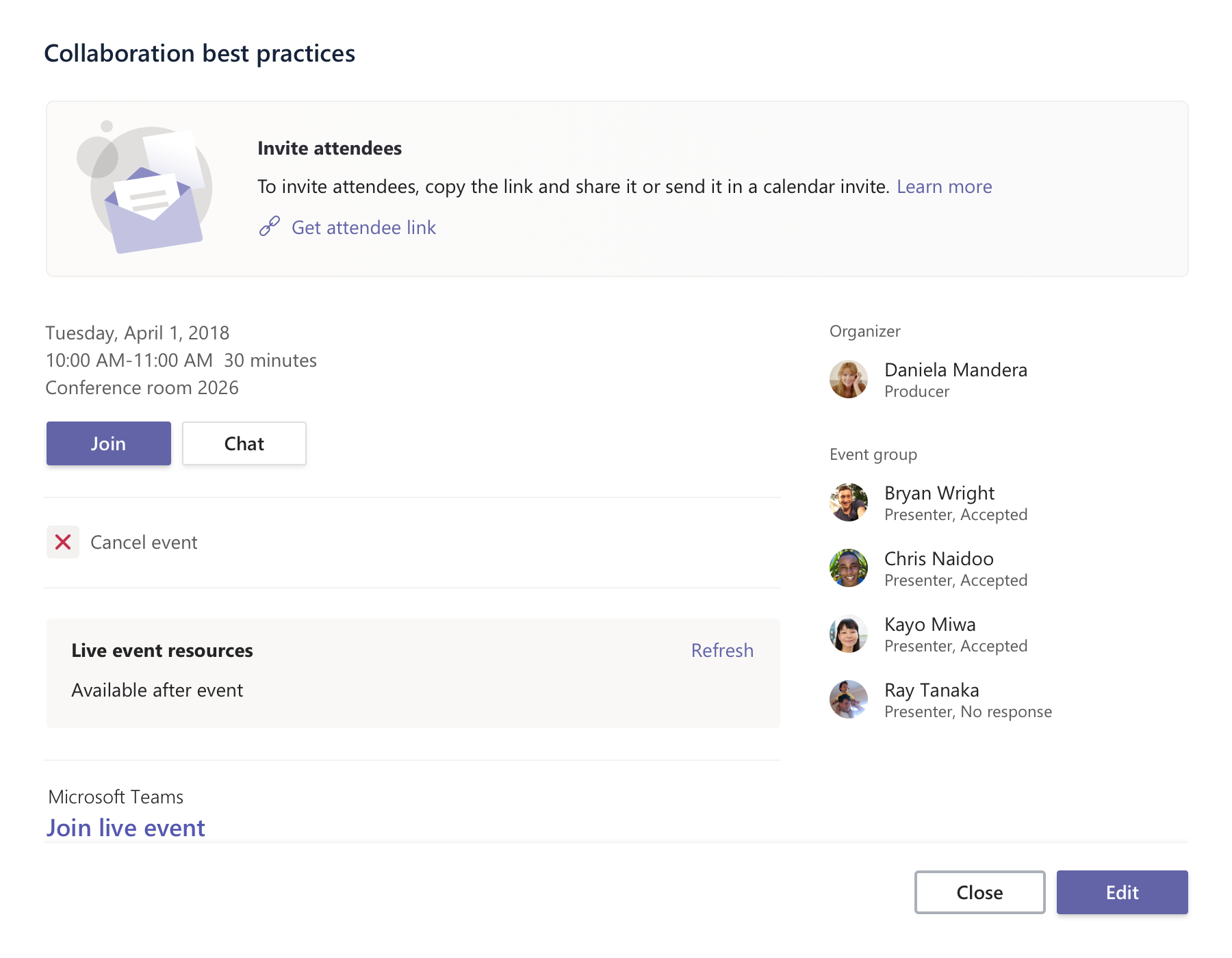Click the red X cancel icon
Screen dimensions: 1232x958
click(63, 543)
